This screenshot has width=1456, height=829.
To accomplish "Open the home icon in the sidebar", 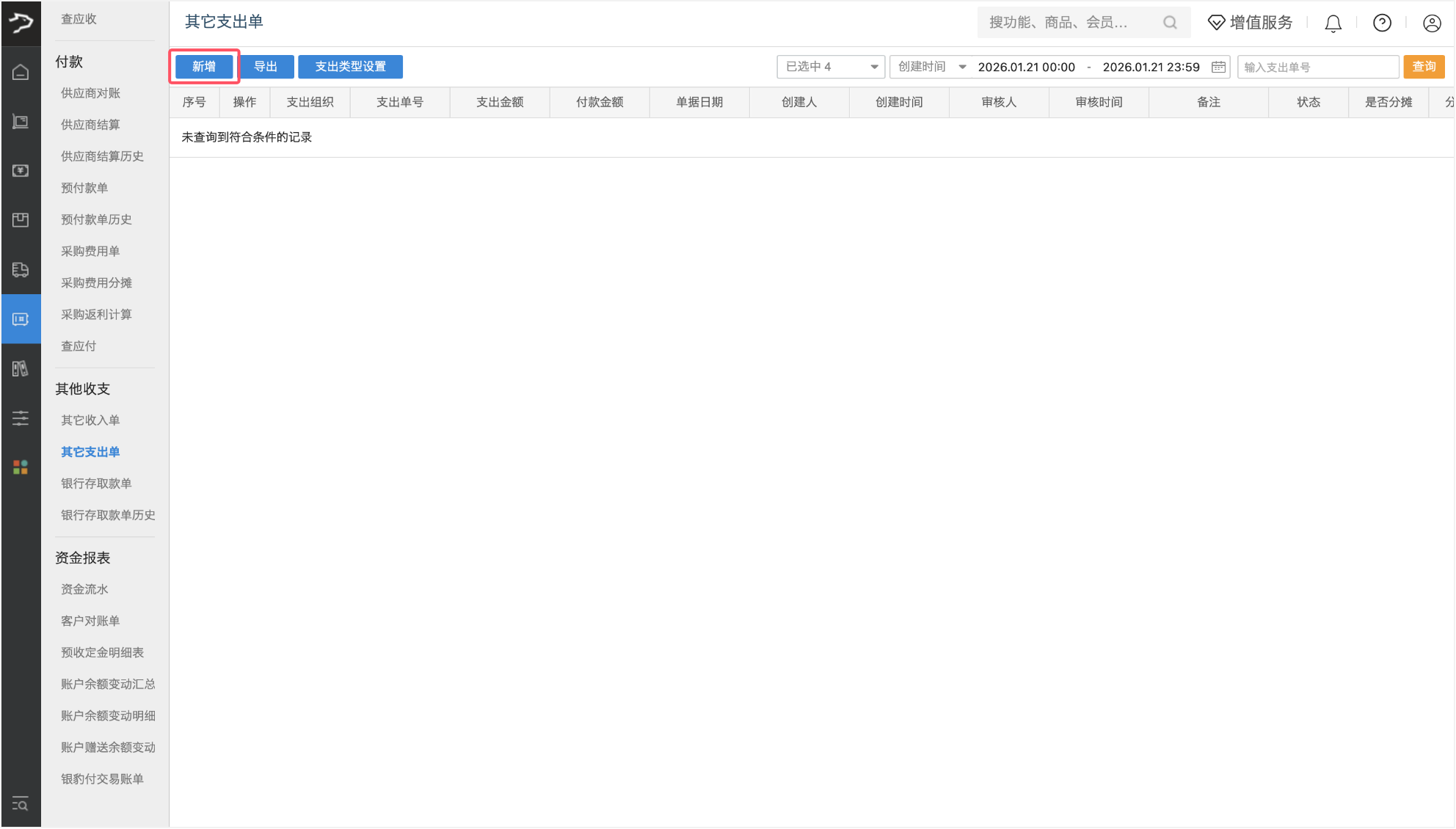I will pyautogui.click(x=21, y=71).
